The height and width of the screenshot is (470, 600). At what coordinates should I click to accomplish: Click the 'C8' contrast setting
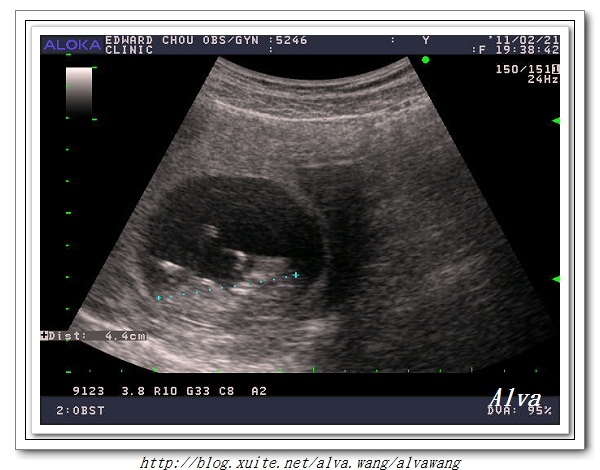click(x=227, y=391)
